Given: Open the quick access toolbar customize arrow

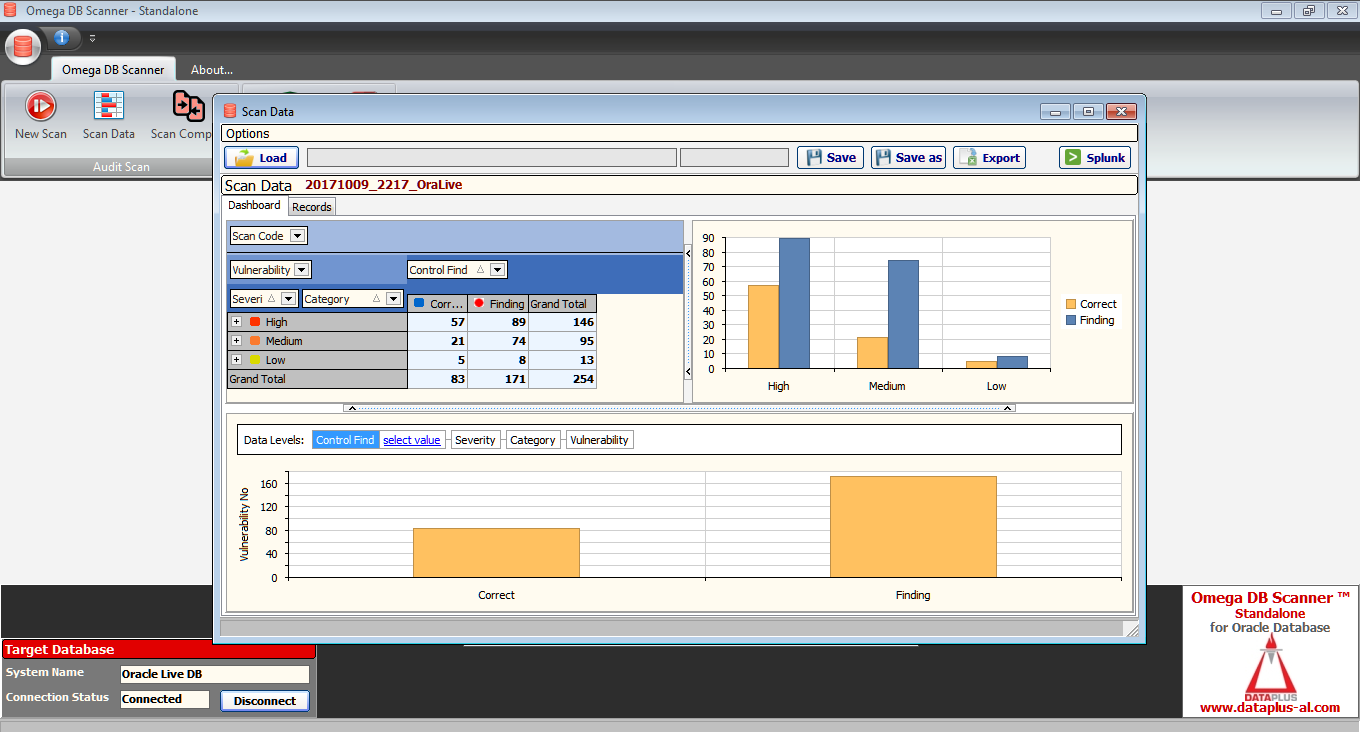Looking at the screenshot, I should coord(92,39).
